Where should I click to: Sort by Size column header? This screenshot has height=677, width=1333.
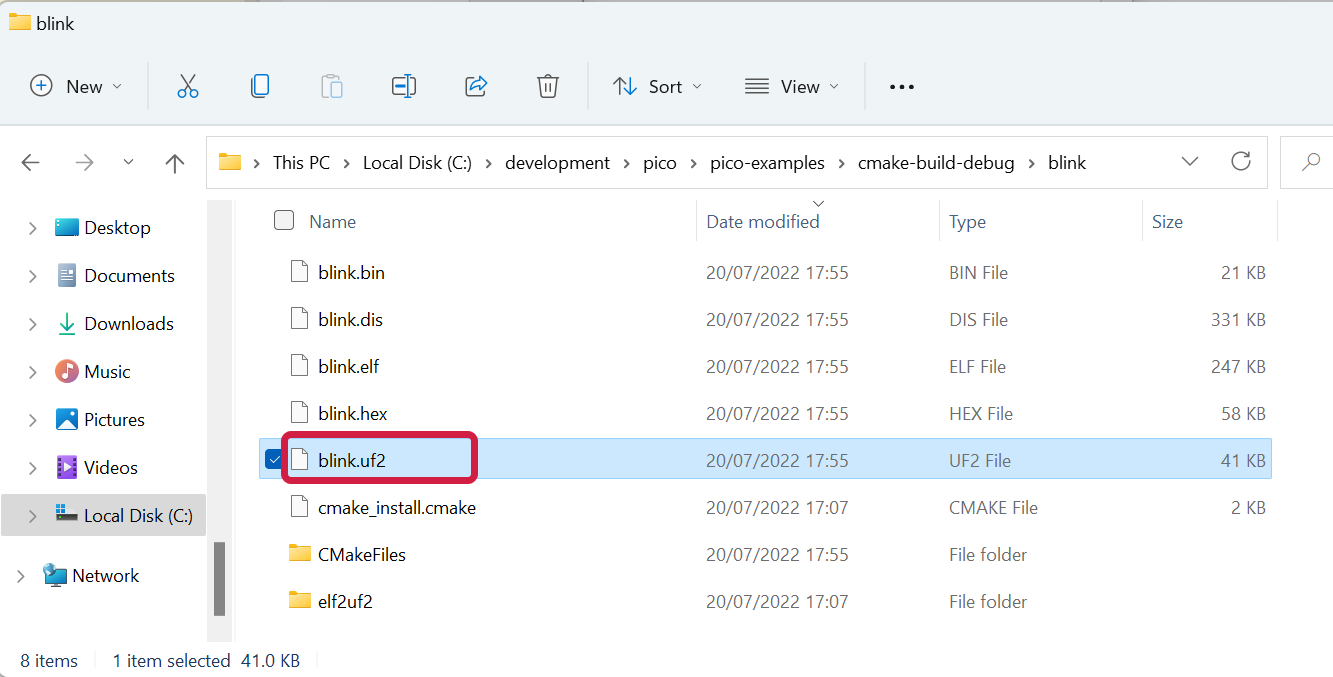coord(1167,221)
